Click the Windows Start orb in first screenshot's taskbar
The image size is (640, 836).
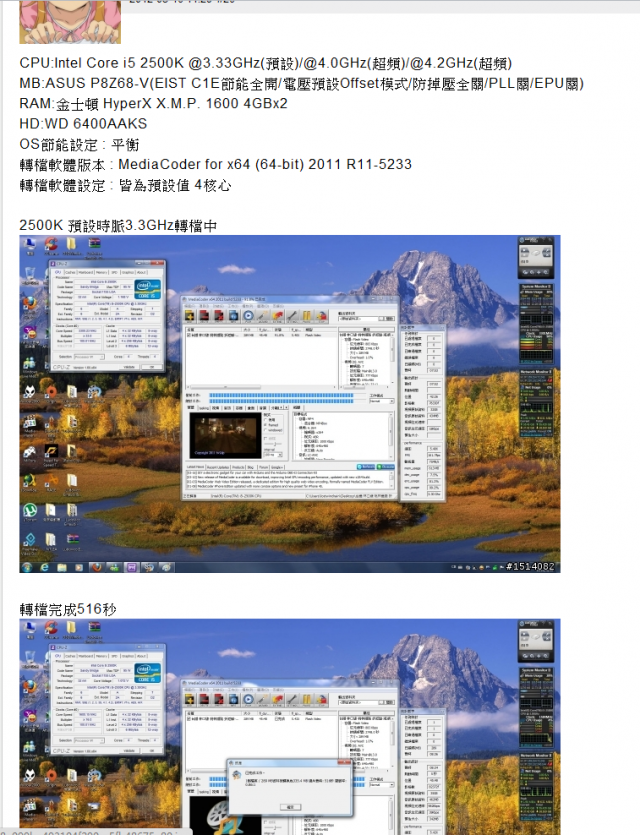pyautogui.click(x=27, y=567)
